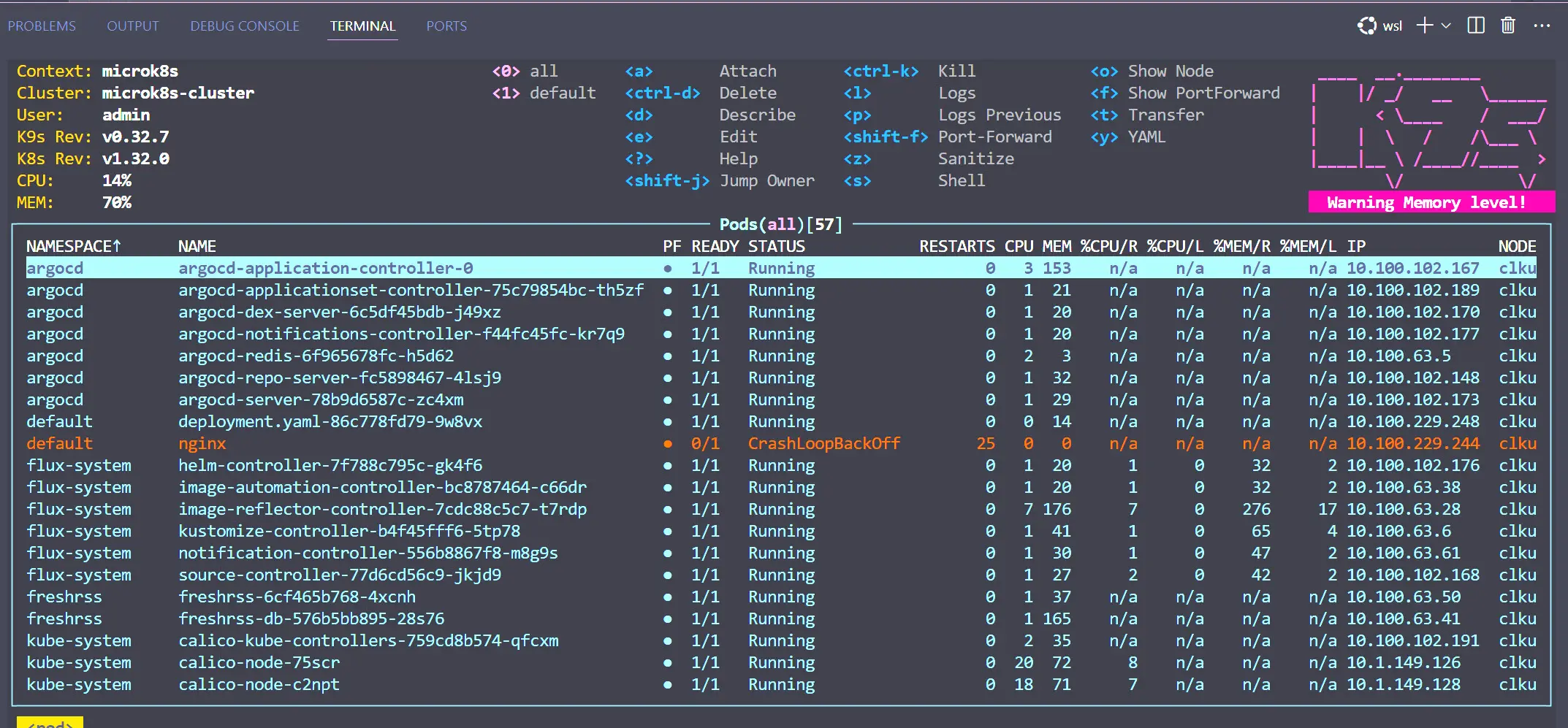
Task: Click the new terminal plus icon
Action: click(1424, 26)
